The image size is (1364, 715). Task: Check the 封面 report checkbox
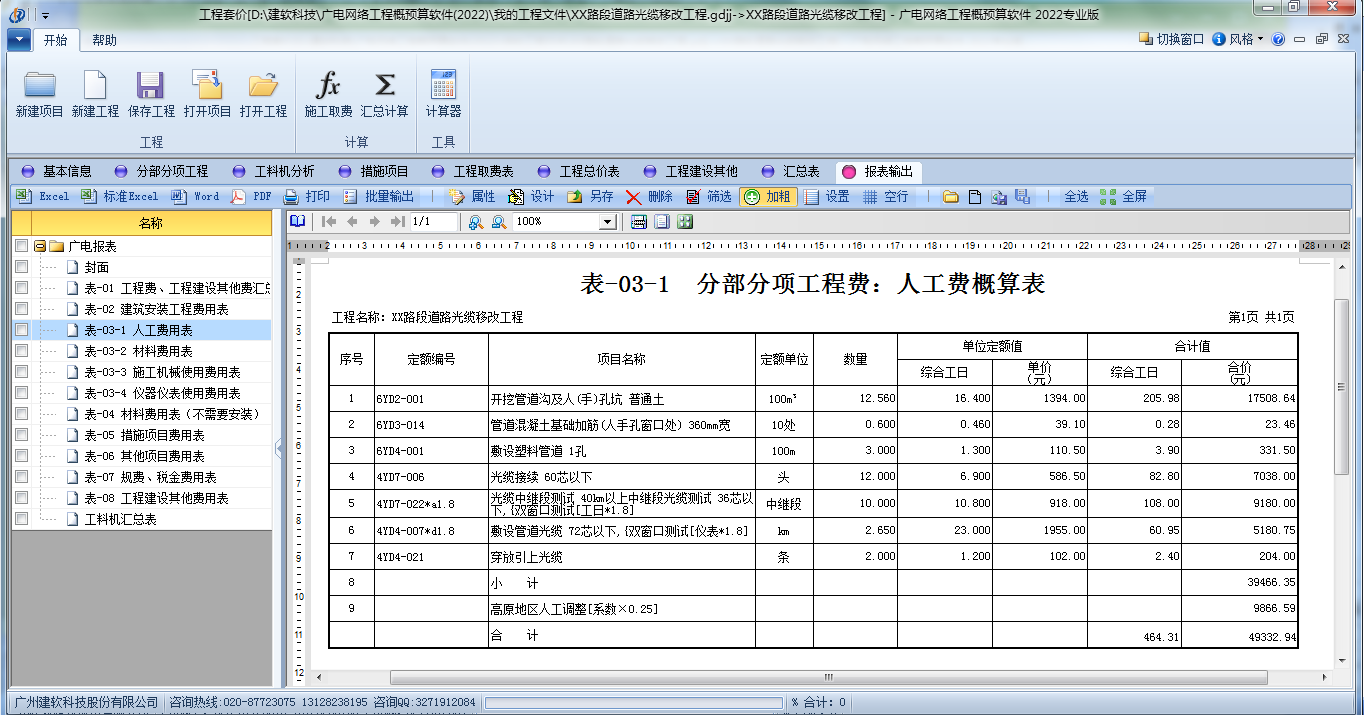(x=21, y=267)
